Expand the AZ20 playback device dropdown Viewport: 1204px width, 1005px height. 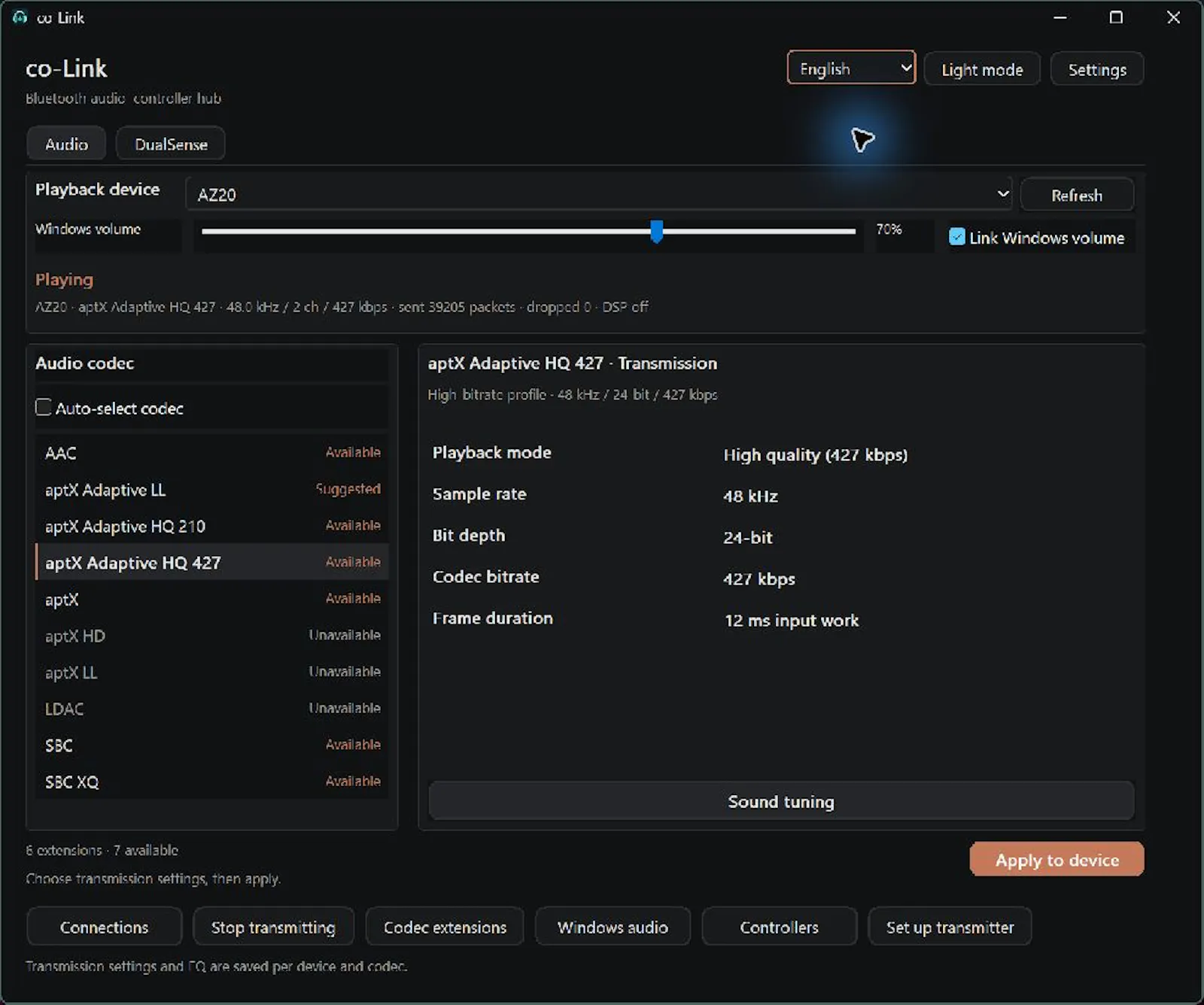tap(598, 194)
